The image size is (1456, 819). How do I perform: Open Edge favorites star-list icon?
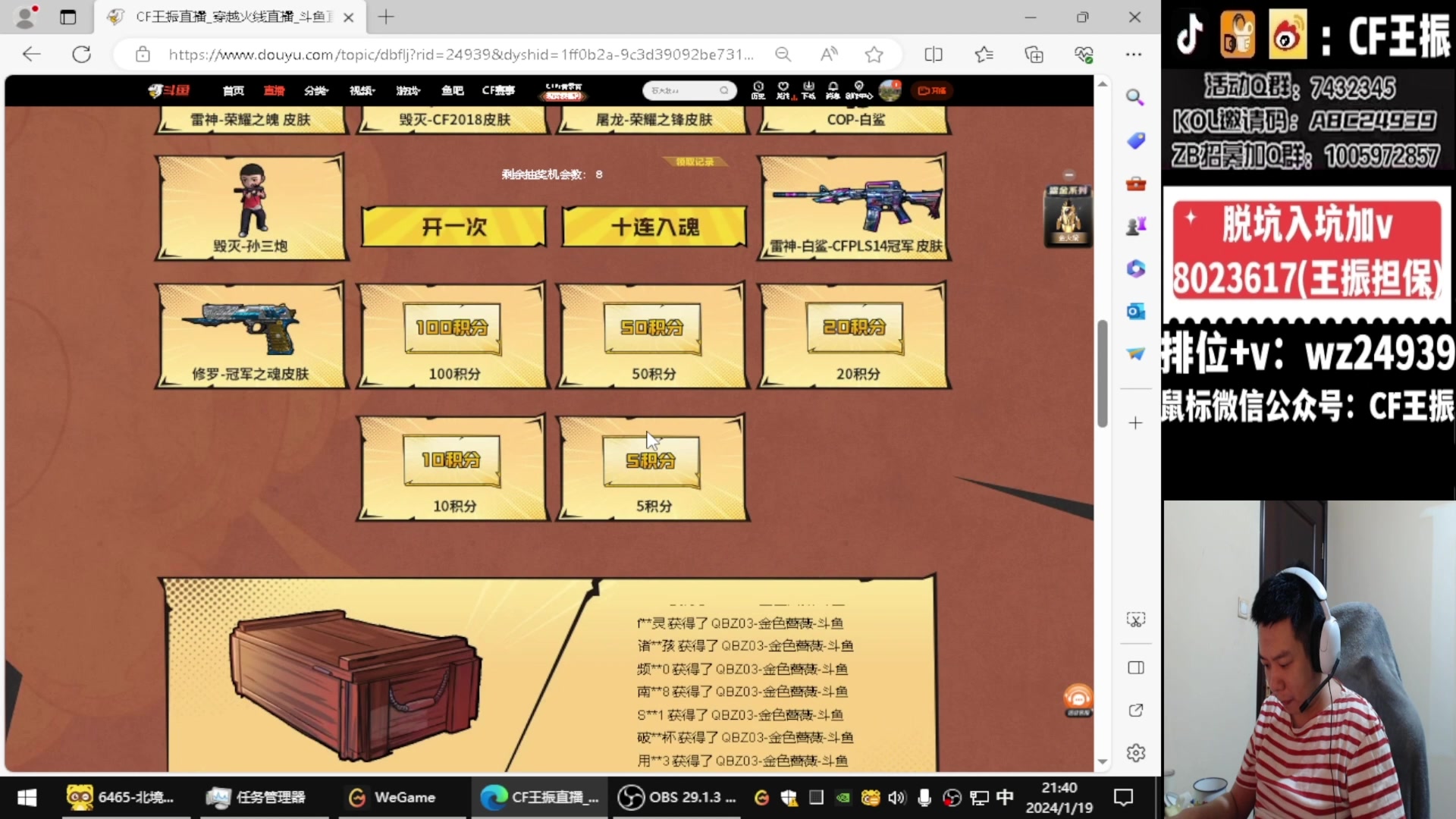[984, 55]
